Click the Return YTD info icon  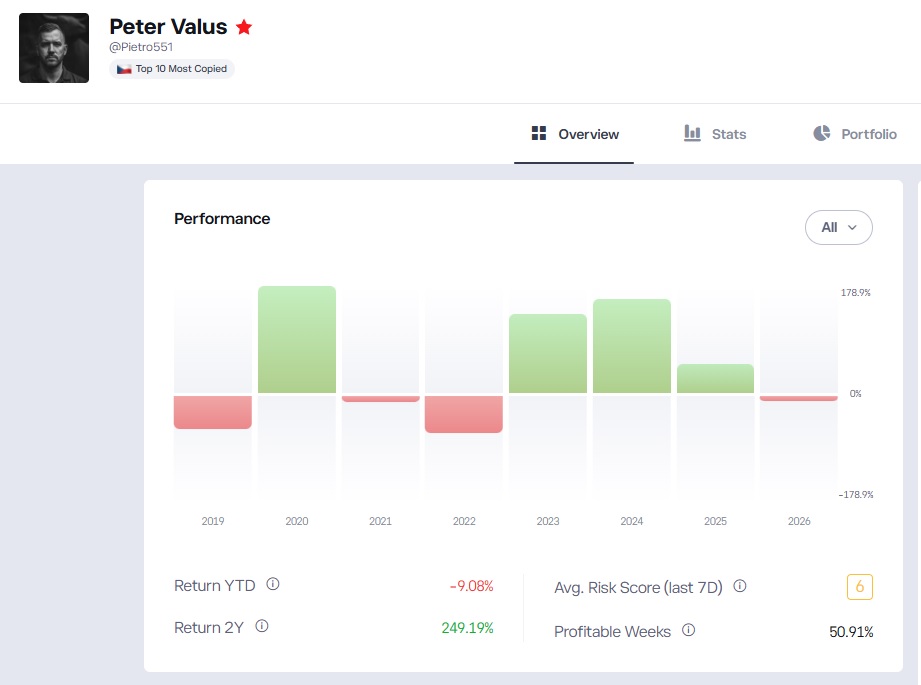(x=273, y=584)
